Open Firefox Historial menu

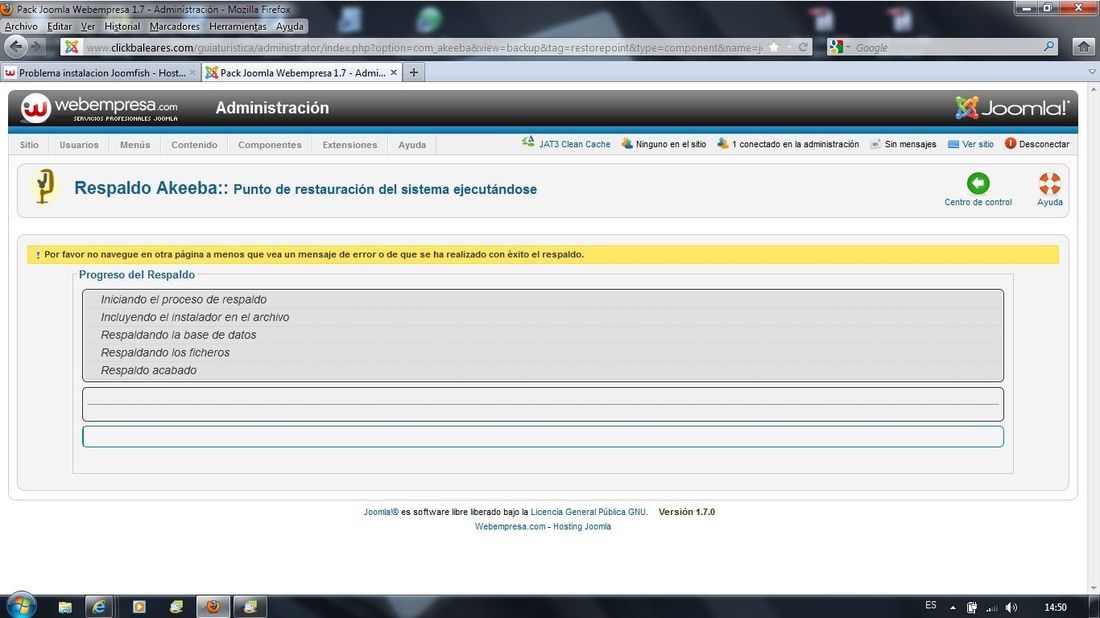[122, 26]
